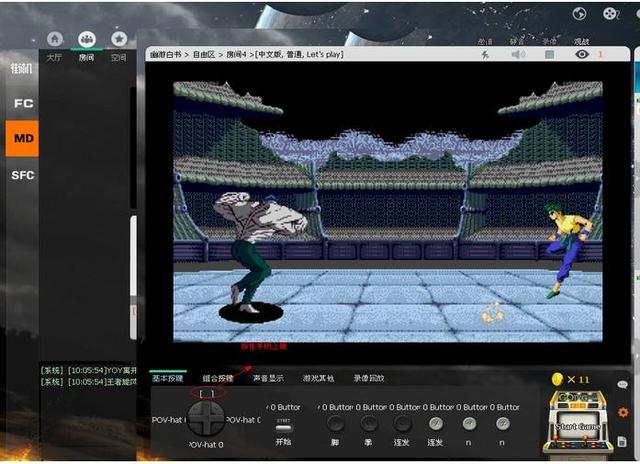Open the 大厅 home icon
The width and height of the screenshot is (640, 464).
[x=55, y=39]
